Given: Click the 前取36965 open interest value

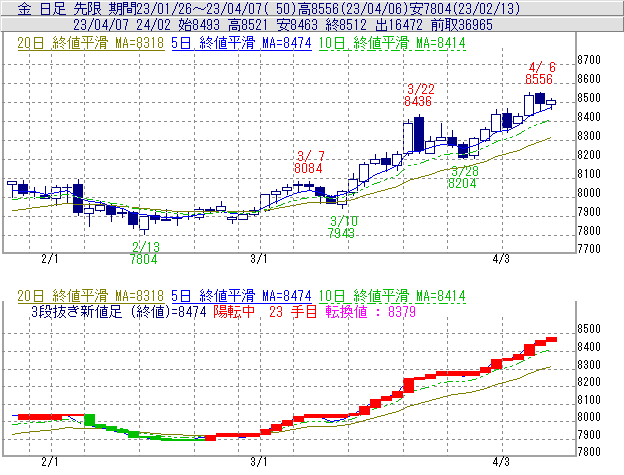Looking at the screenshot, I should (462, 25).
